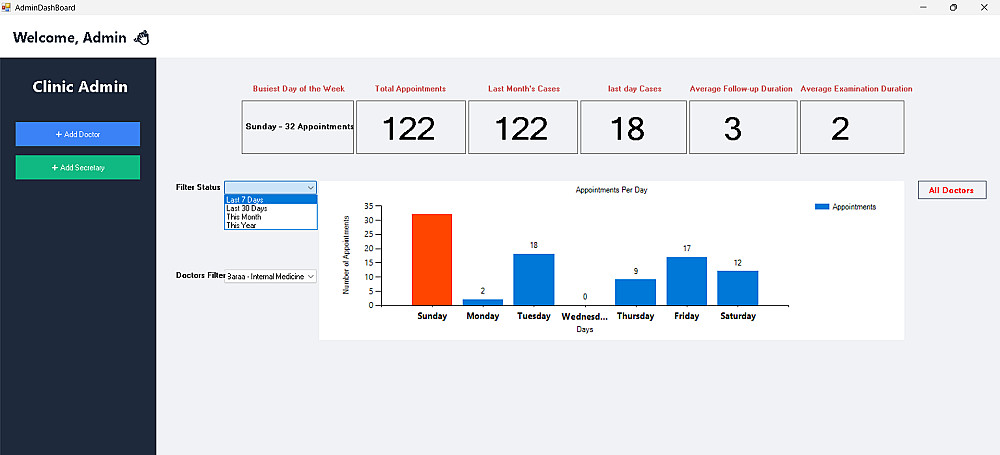The height and width of the screenshot is (455, 1000).
Task: Click the waving hand icon
Action: pyautogui.click(x=142, y=38)
